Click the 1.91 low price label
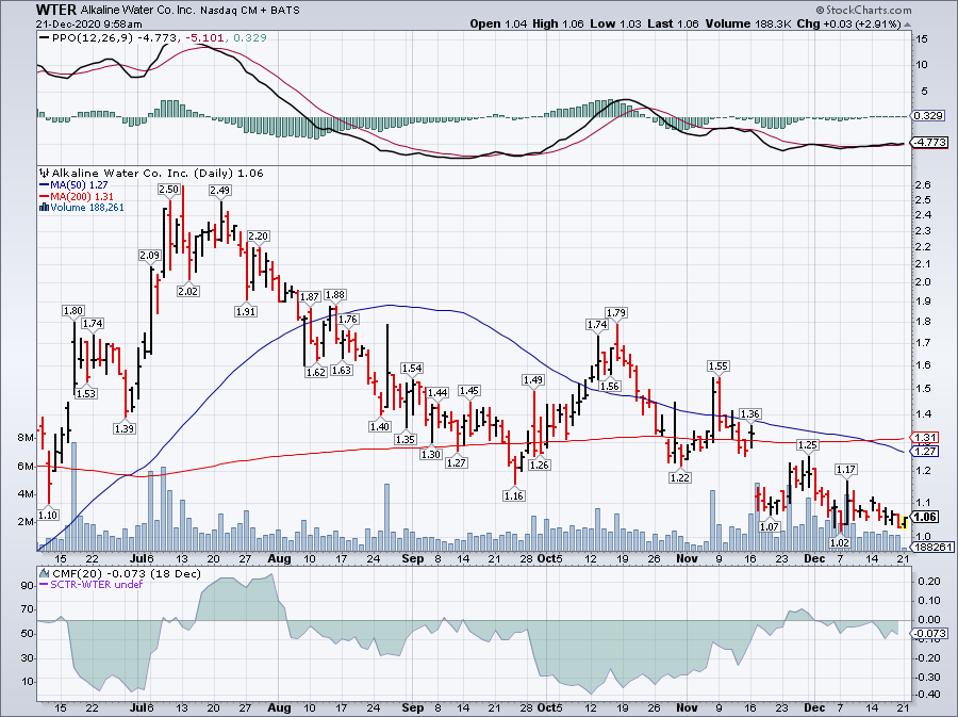The width and height of the screenshot is (958, 717). [x=246, y=311]
